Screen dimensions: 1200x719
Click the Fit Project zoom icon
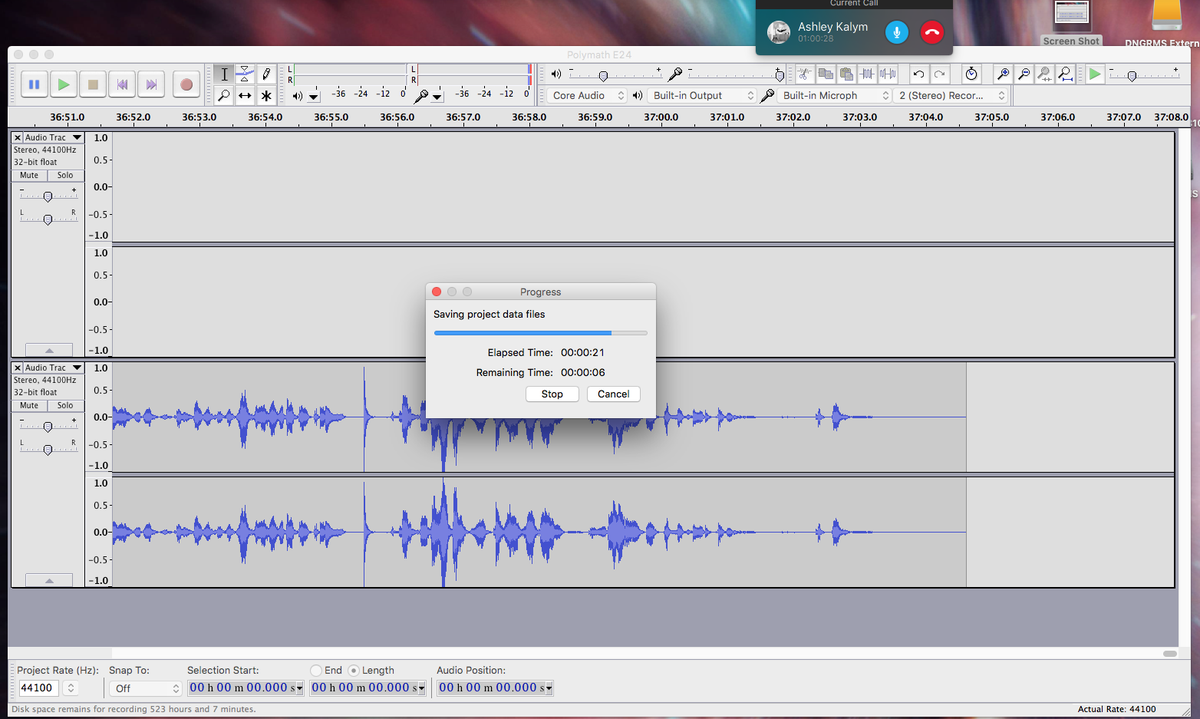pos(1067,74)
